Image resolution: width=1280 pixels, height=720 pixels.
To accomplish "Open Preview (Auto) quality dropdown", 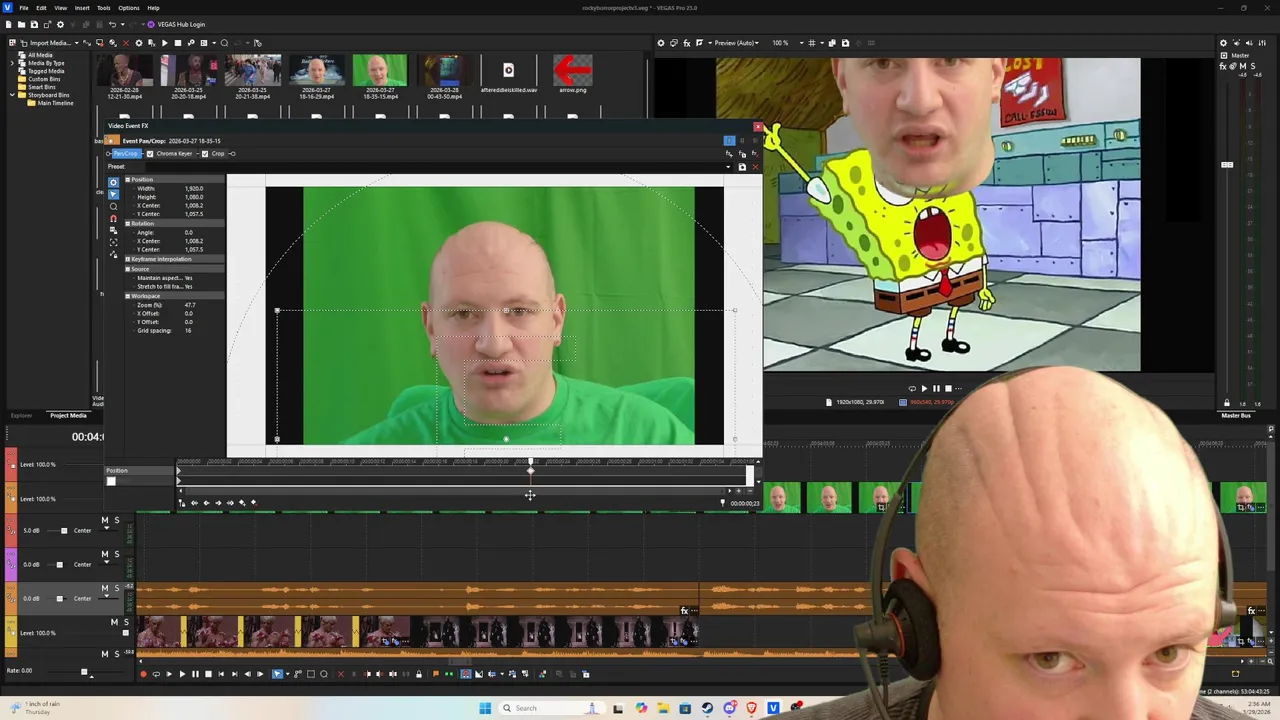I will [x=738, y=43].
